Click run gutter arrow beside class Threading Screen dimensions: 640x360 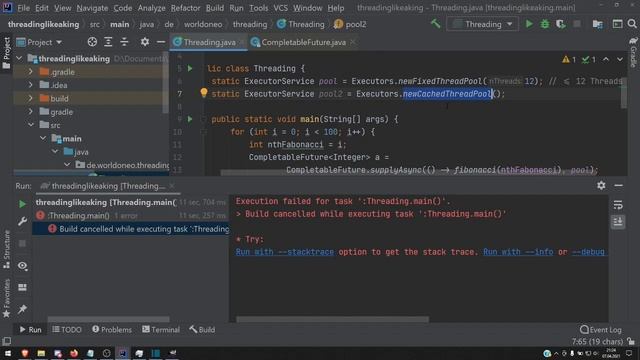pyautogui.click(x=190, y=68)
